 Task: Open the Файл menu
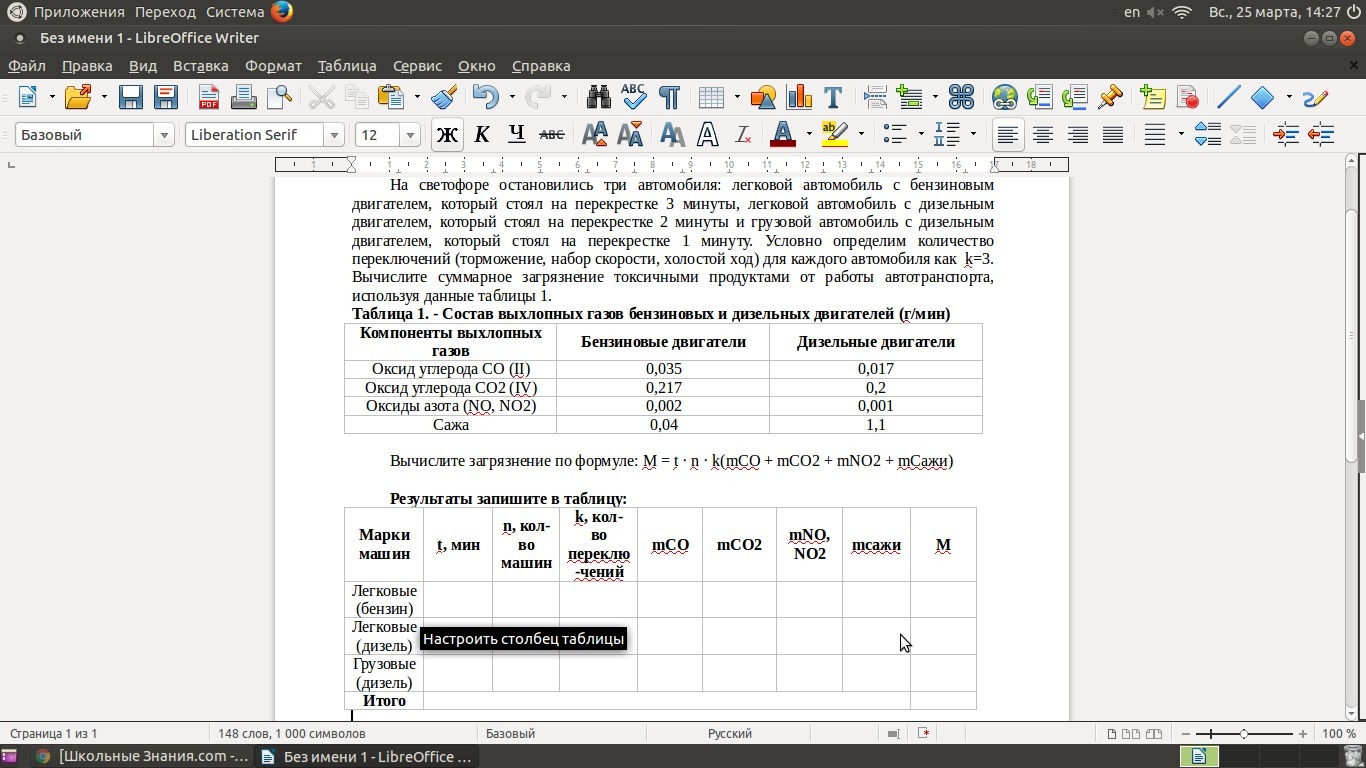point(27,66)
